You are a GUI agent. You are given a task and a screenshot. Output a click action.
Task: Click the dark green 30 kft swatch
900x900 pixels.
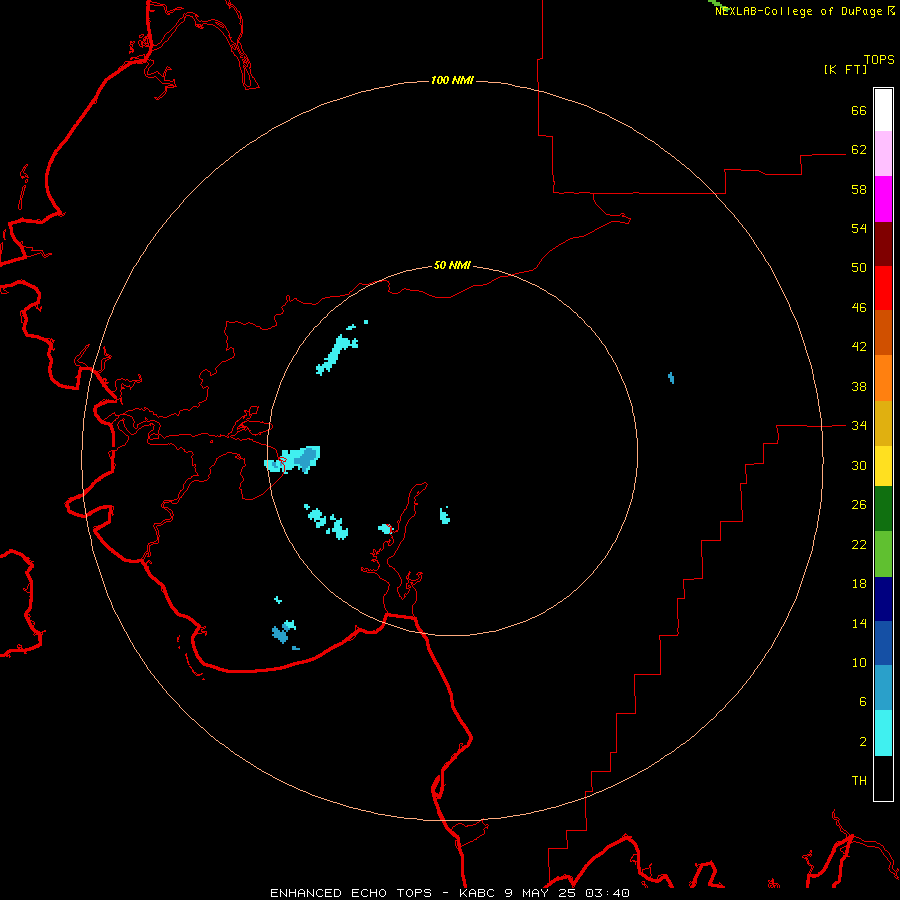[x=883, y=509]
